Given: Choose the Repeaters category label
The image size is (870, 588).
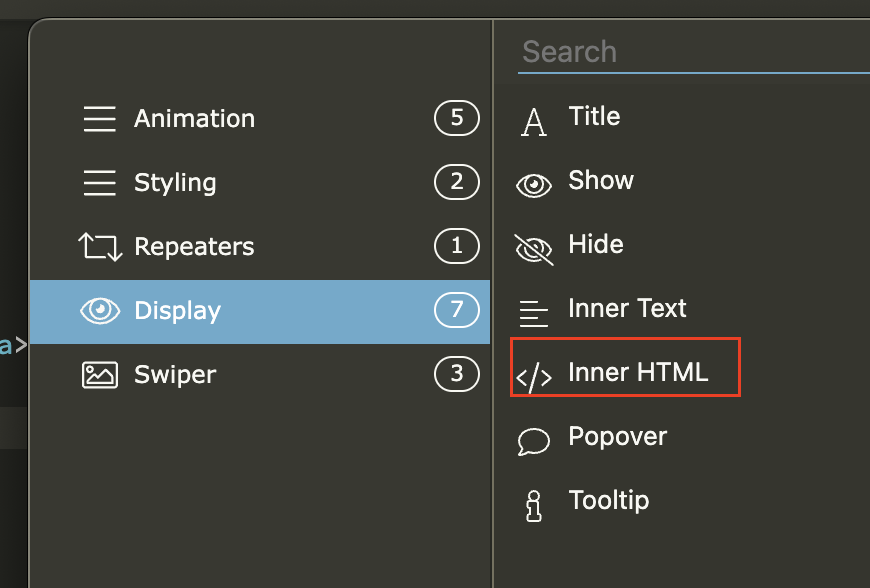Looking at the screenshot, I should pos(194,247).
